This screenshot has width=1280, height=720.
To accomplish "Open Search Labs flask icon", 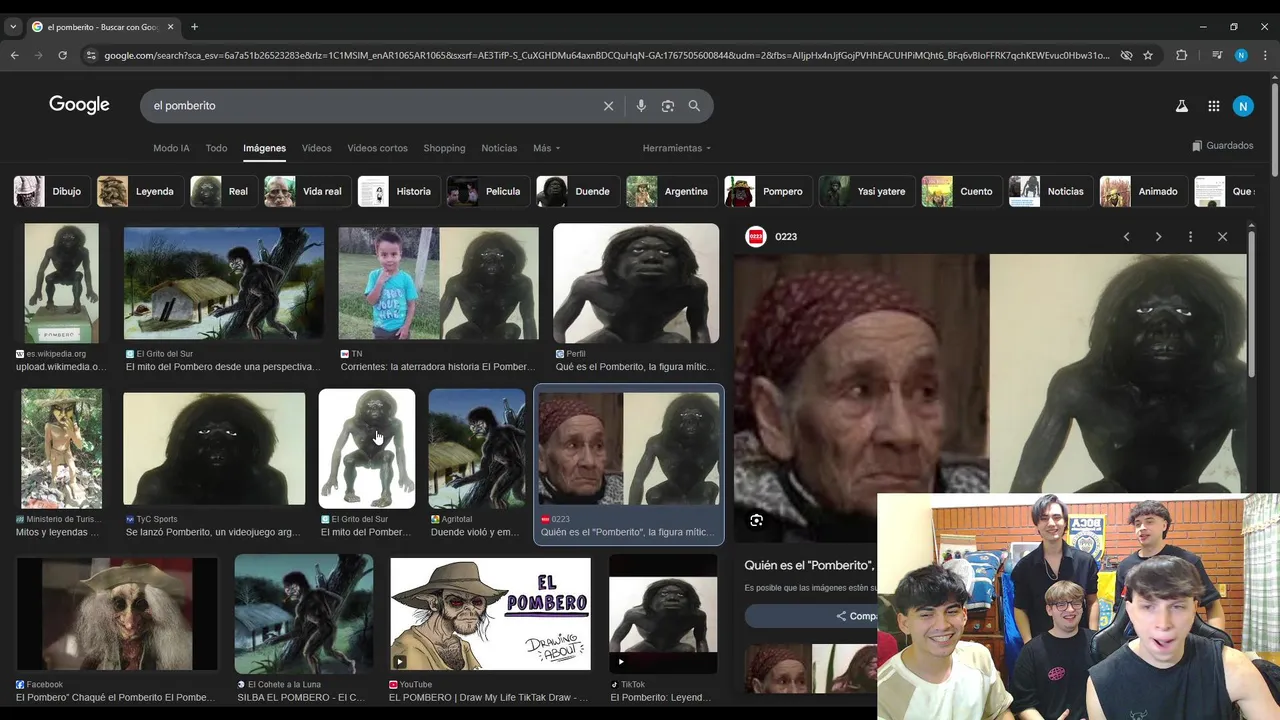I will (x=1181, y=106).
